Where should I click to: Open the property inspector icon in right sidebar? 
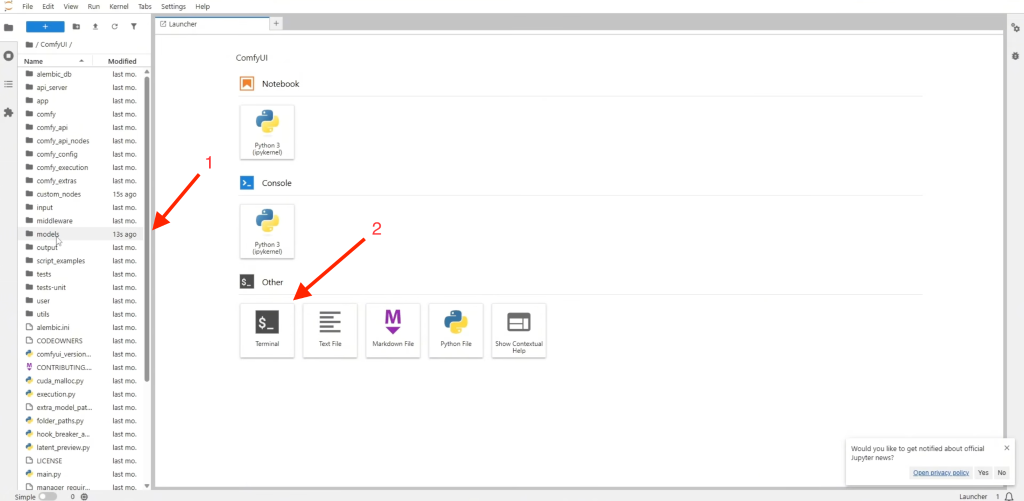(1015, 27)
